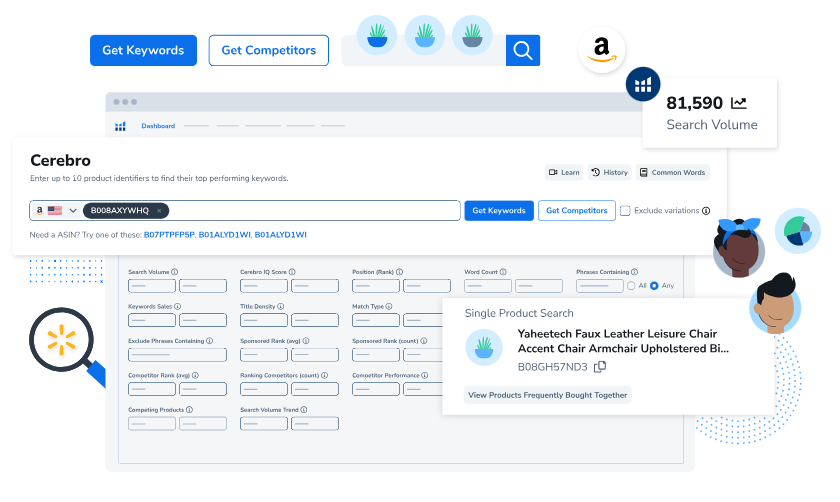Image resolution: width=840 pixels, height=502 pixels.
Task: Click the Cerebro IQ Score info icon
Action: 292,272
